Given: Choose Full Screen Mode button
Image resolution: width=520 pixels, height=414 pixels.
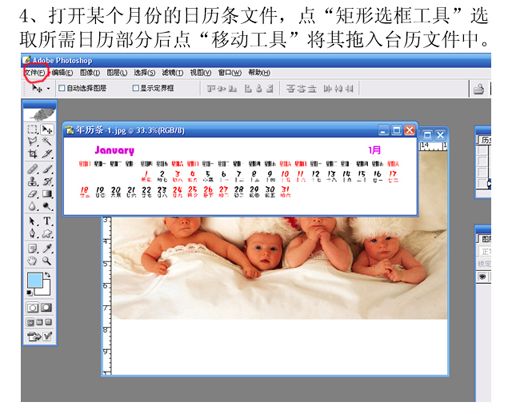Looking at the screenshot, I should 48,322.
